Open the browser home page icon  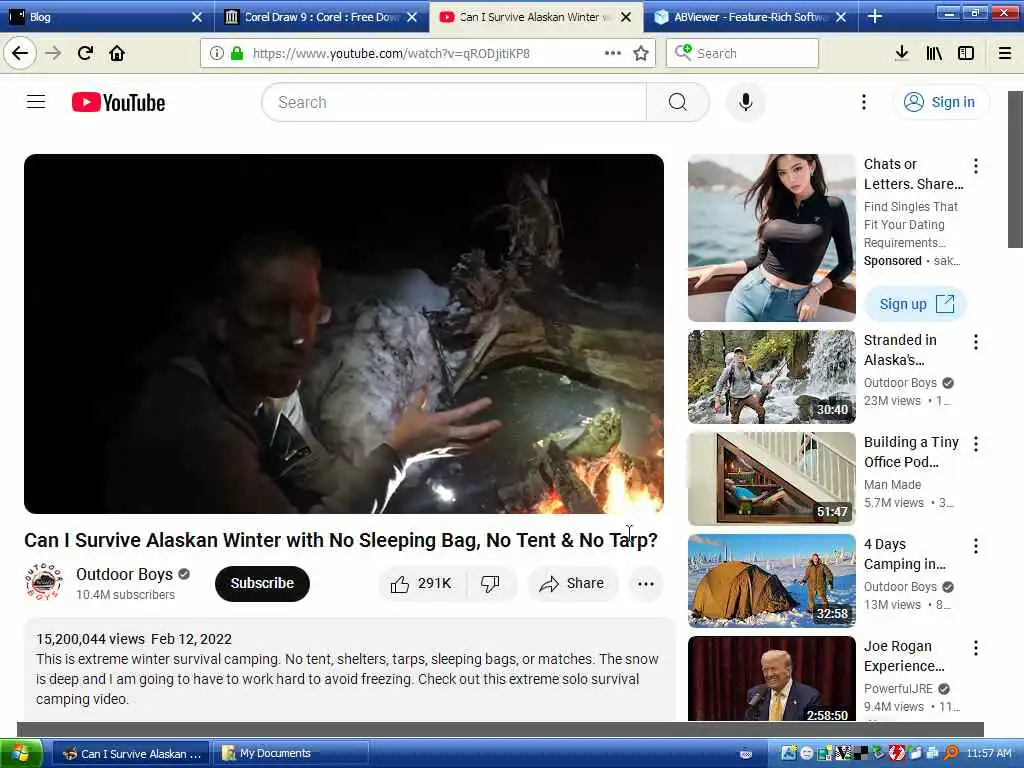coord(117,53)
